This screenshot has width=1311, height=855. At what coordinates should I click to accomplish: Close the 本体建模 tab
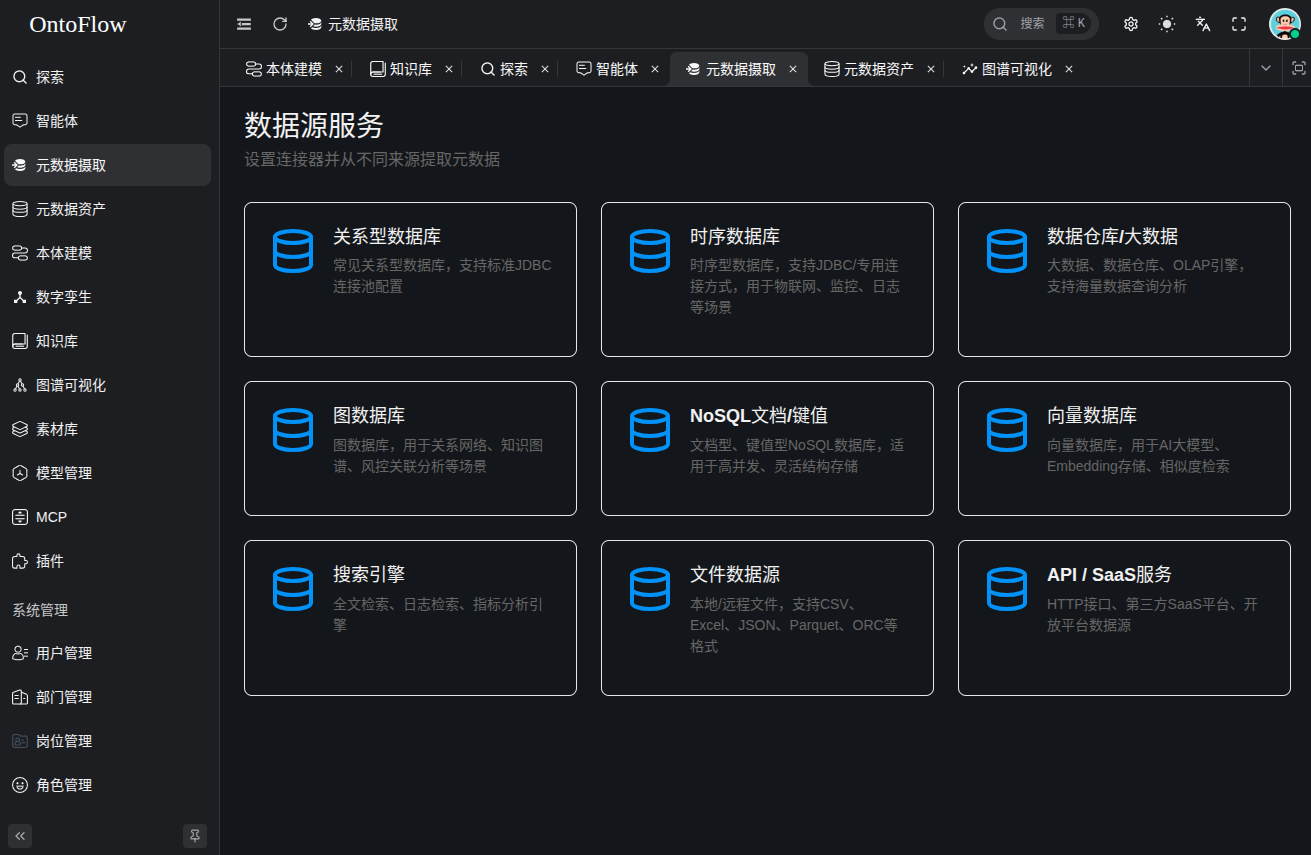[x=339, y=69]
